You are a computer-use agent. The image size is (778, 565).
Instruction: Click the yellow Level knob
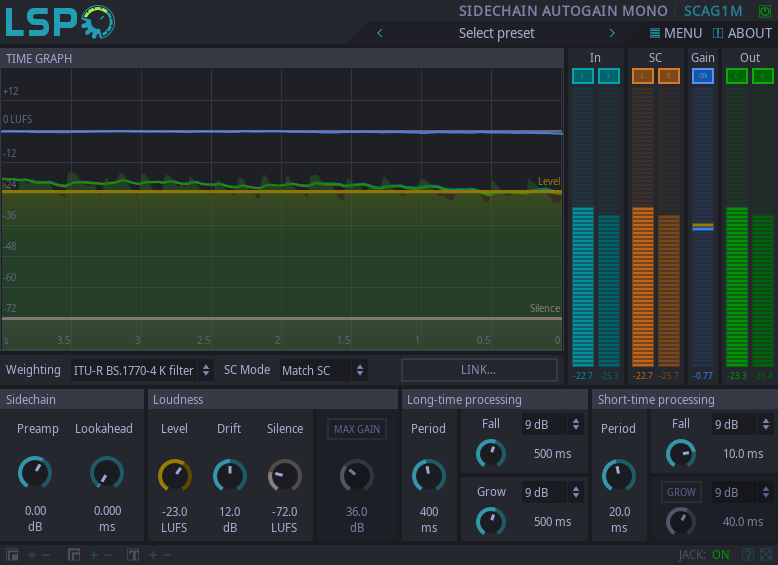(x=175, y=475)
